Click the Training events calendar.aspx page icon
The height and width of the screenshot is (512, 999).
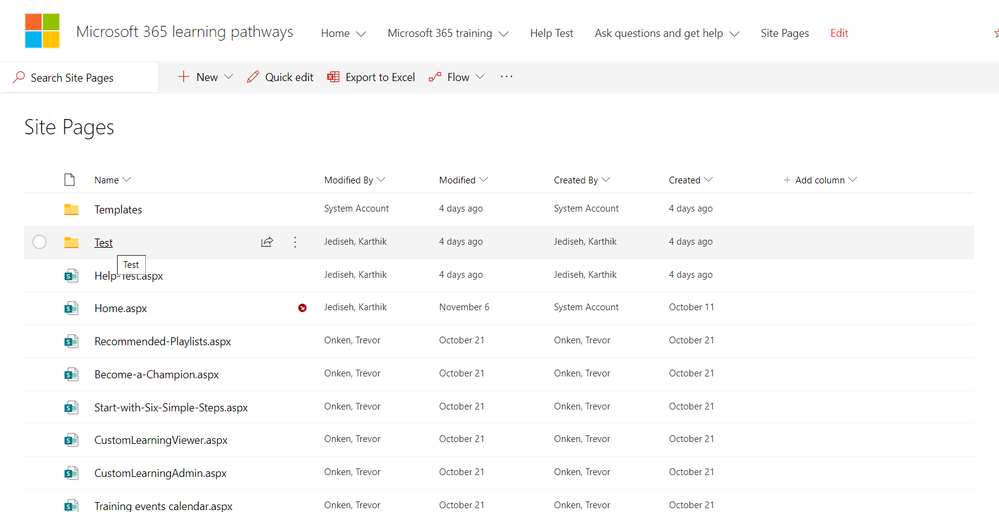click(71, 506)
